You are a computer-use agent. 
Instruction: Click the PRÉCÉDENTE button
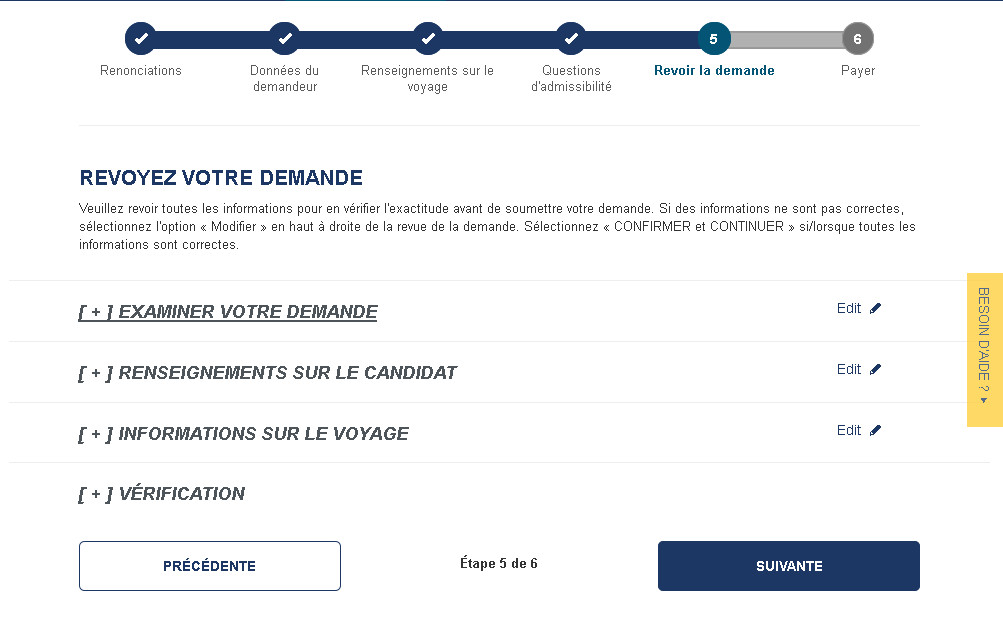[x=209, y=565]
